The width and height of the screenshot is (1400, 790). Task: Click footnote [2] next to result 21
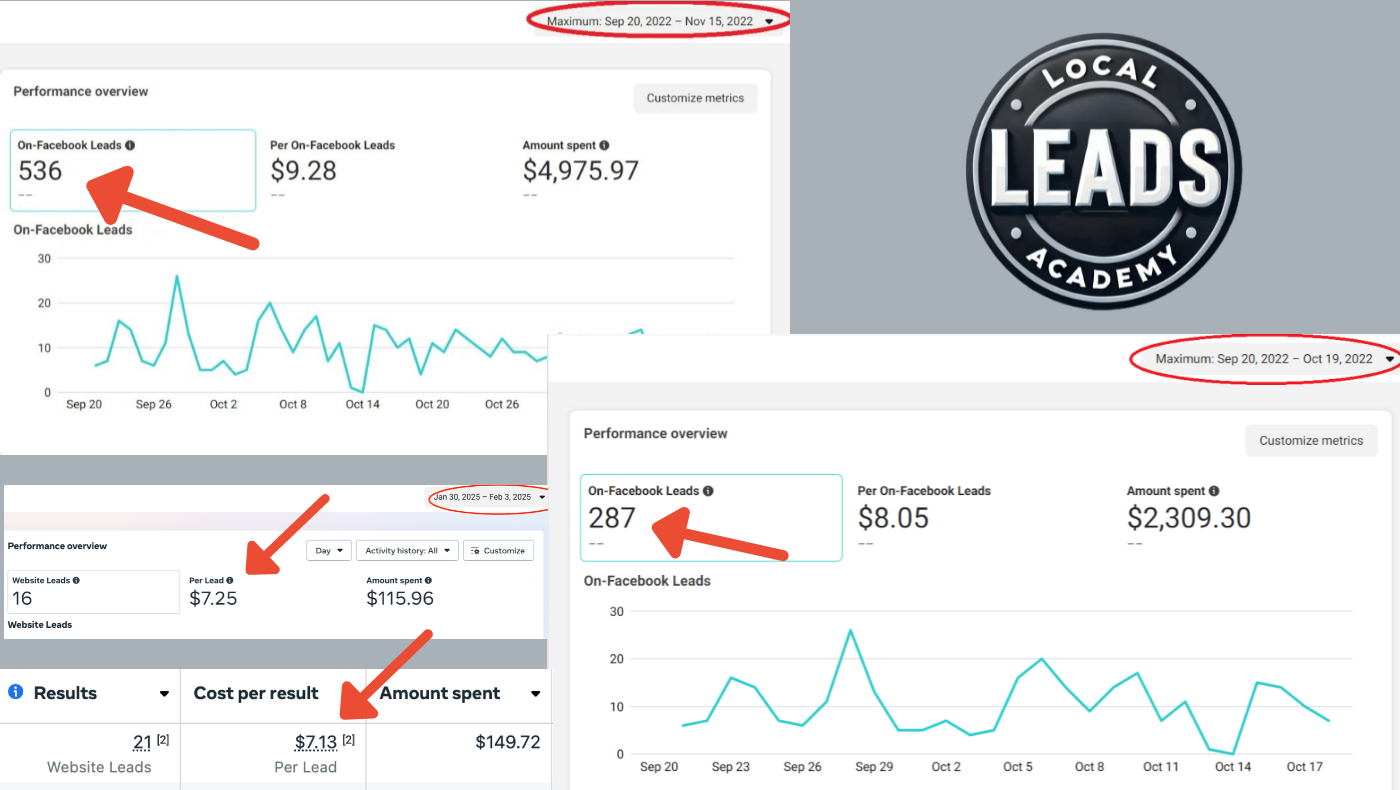click(x=163, y=739)
